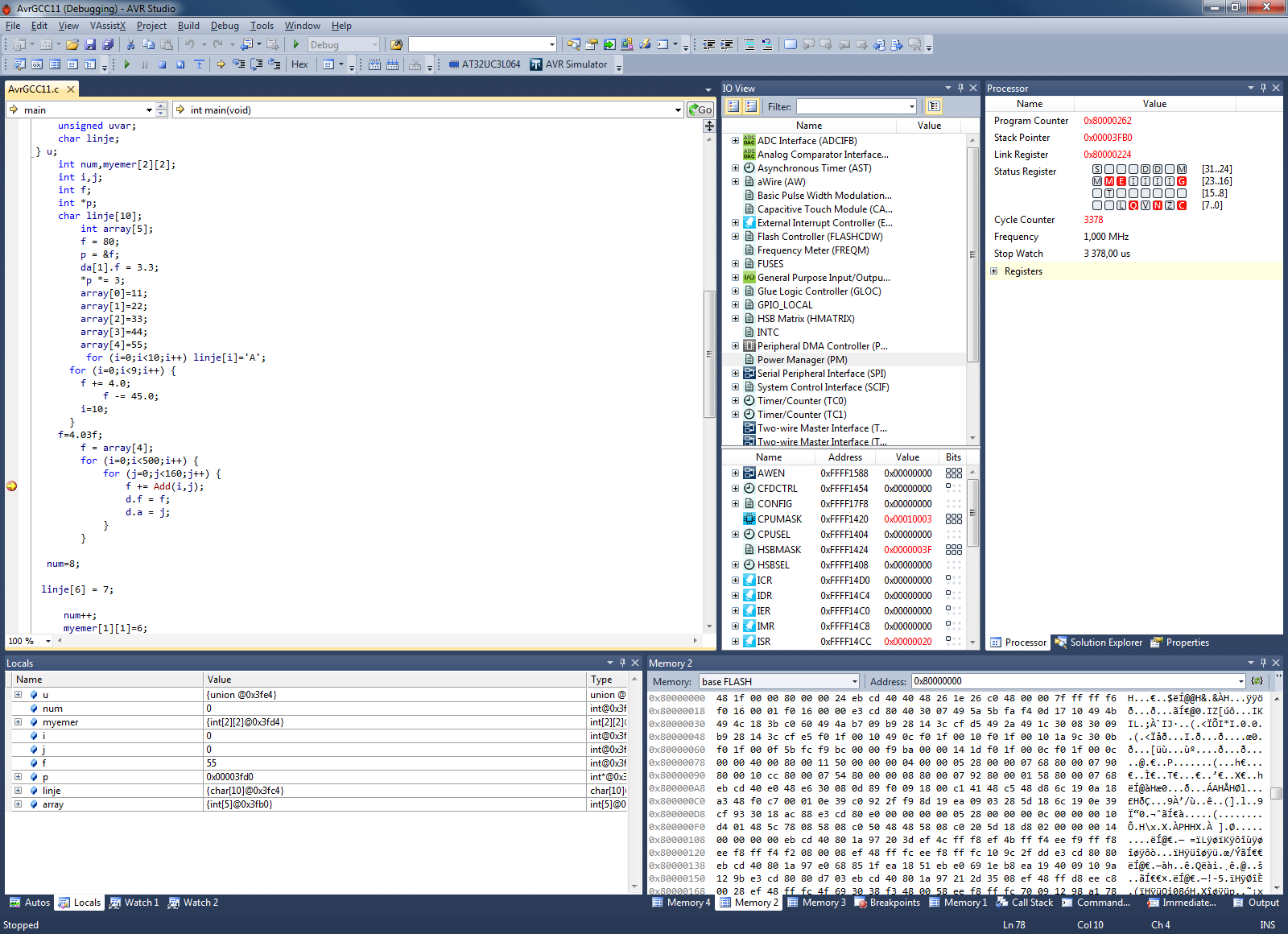Expand Timer/Counter (TC0) node
Screen dimensions: 1288x934
(735, 400)
